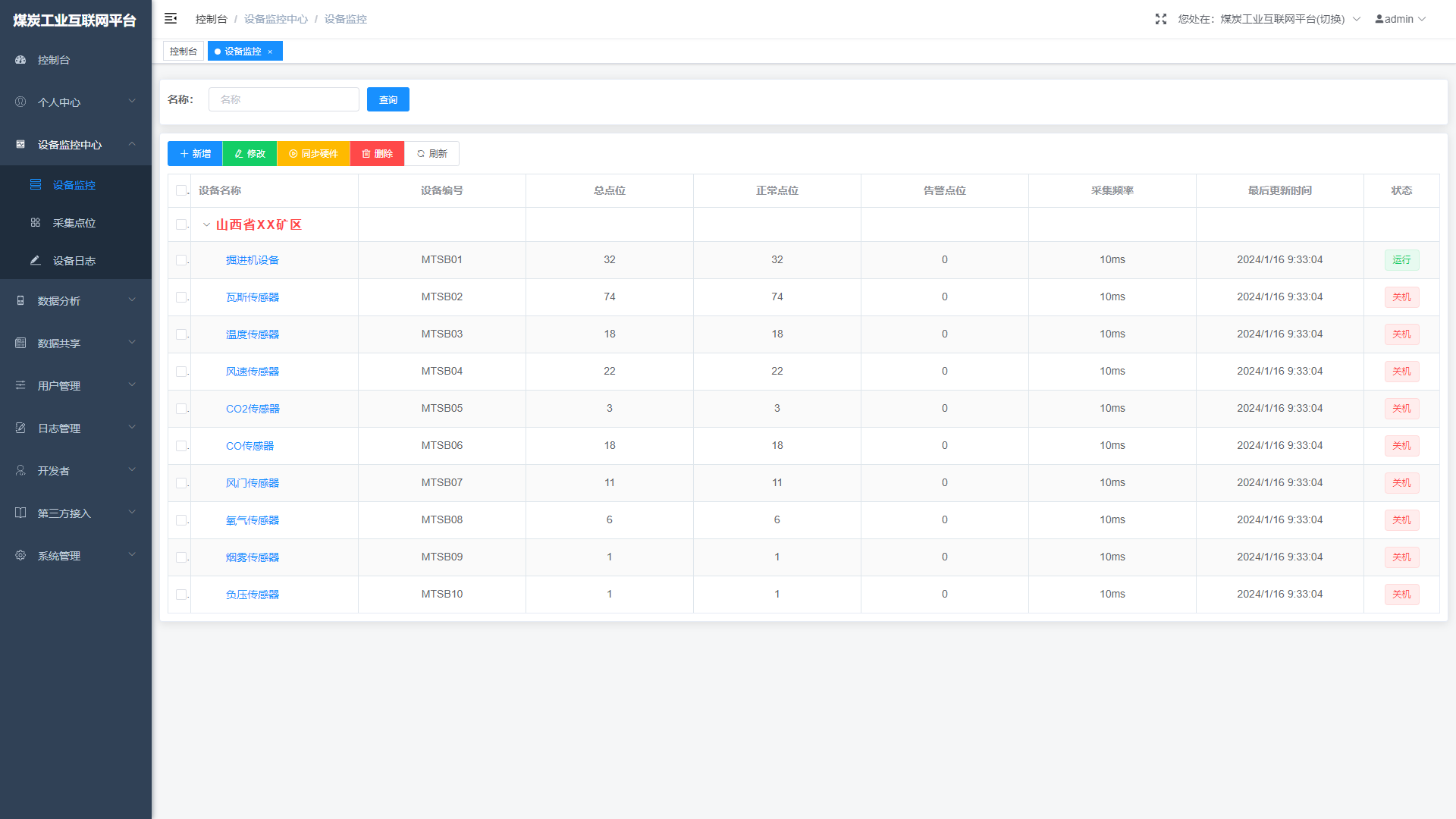This screenshot has width=1456, height=819.
Task: Focus the 名称 search input field
Action: (284, 99)
